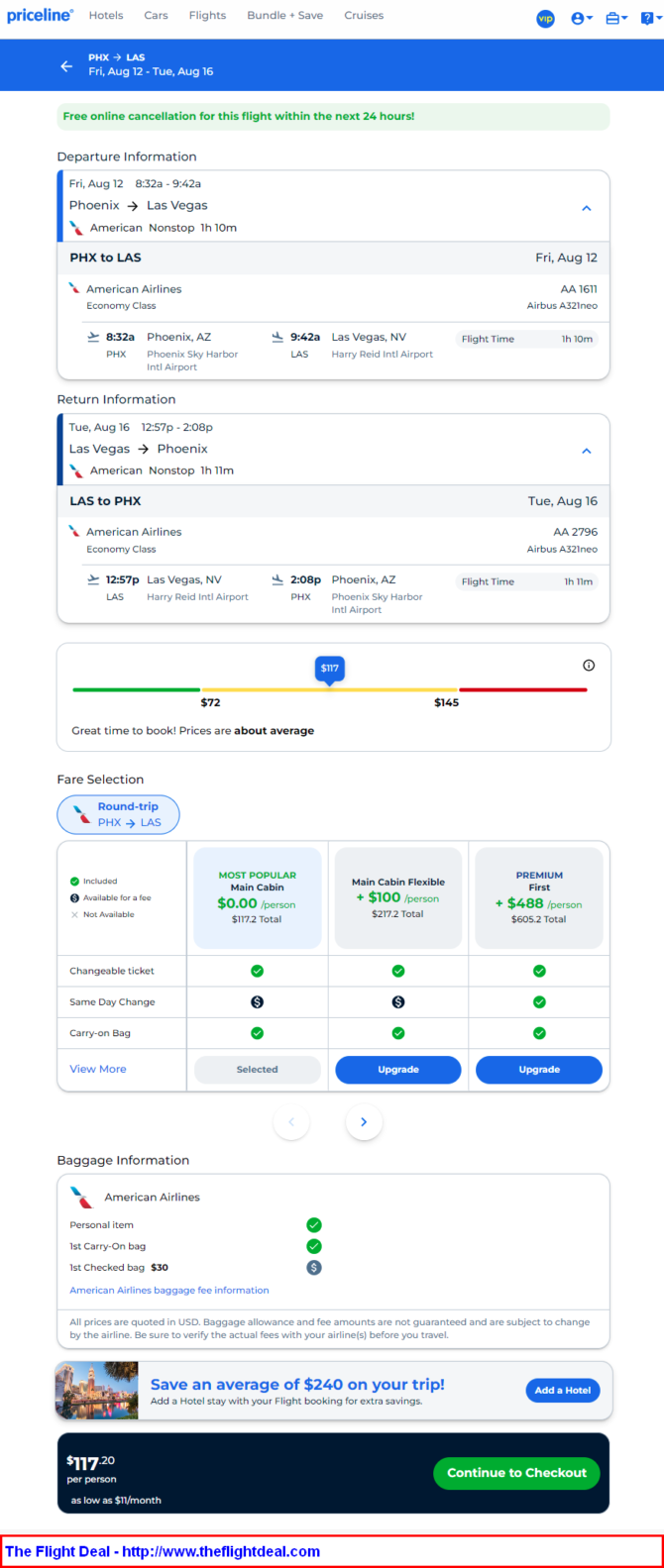Click the $72 low price label

coord(210,702)
